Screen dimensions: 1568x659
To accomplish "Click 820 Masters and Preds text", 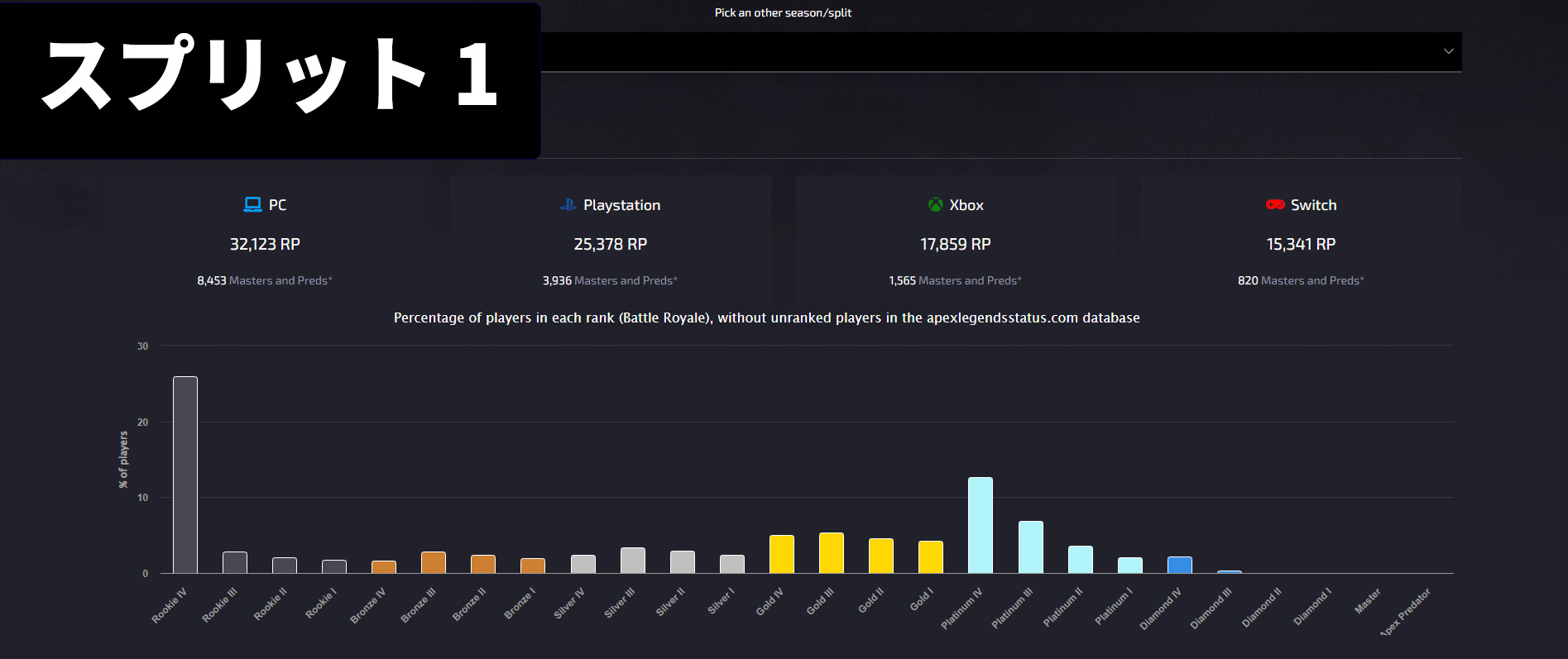I will pyautogui.click(x=1301, y=280).
